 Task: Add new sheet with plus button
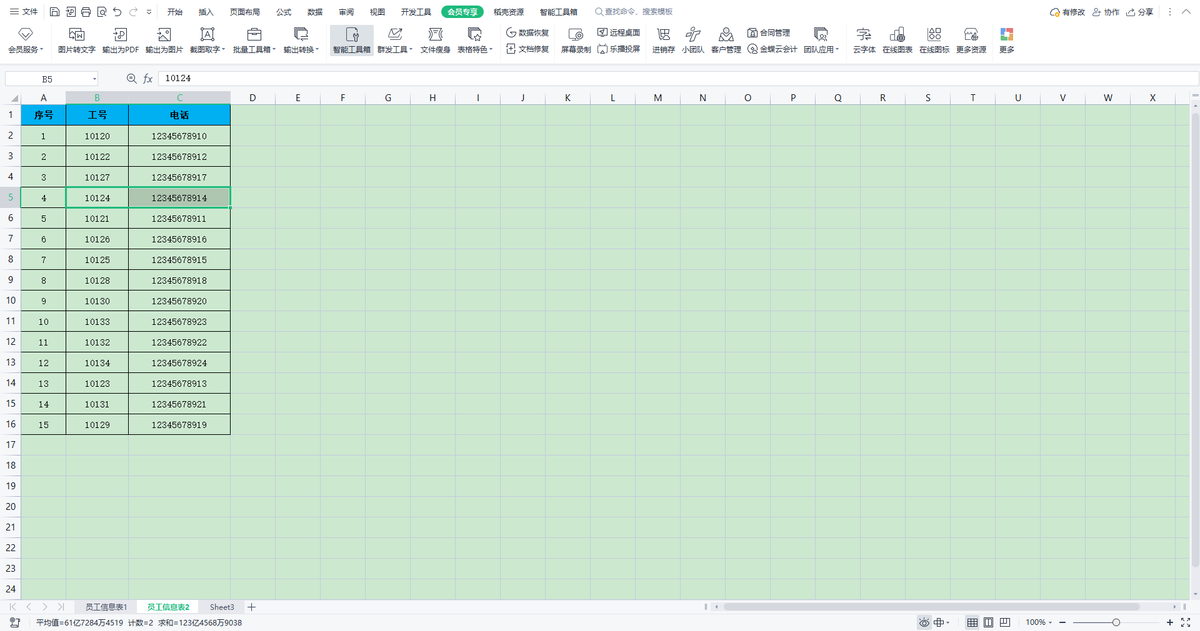click(x=252, y=607)
